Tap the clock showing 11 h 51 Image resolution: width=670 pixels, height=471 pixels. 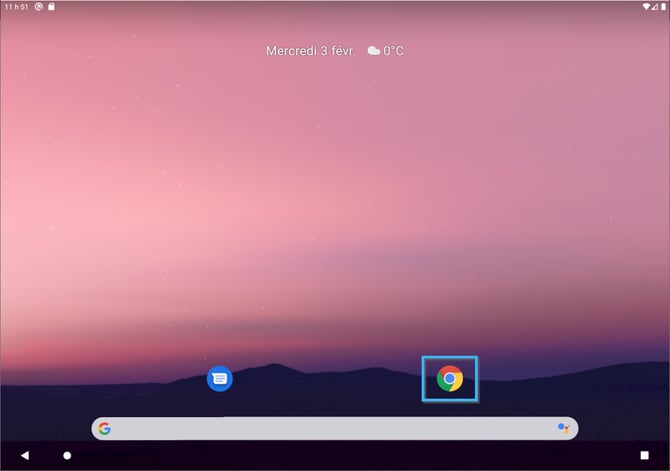pos(16,7)
